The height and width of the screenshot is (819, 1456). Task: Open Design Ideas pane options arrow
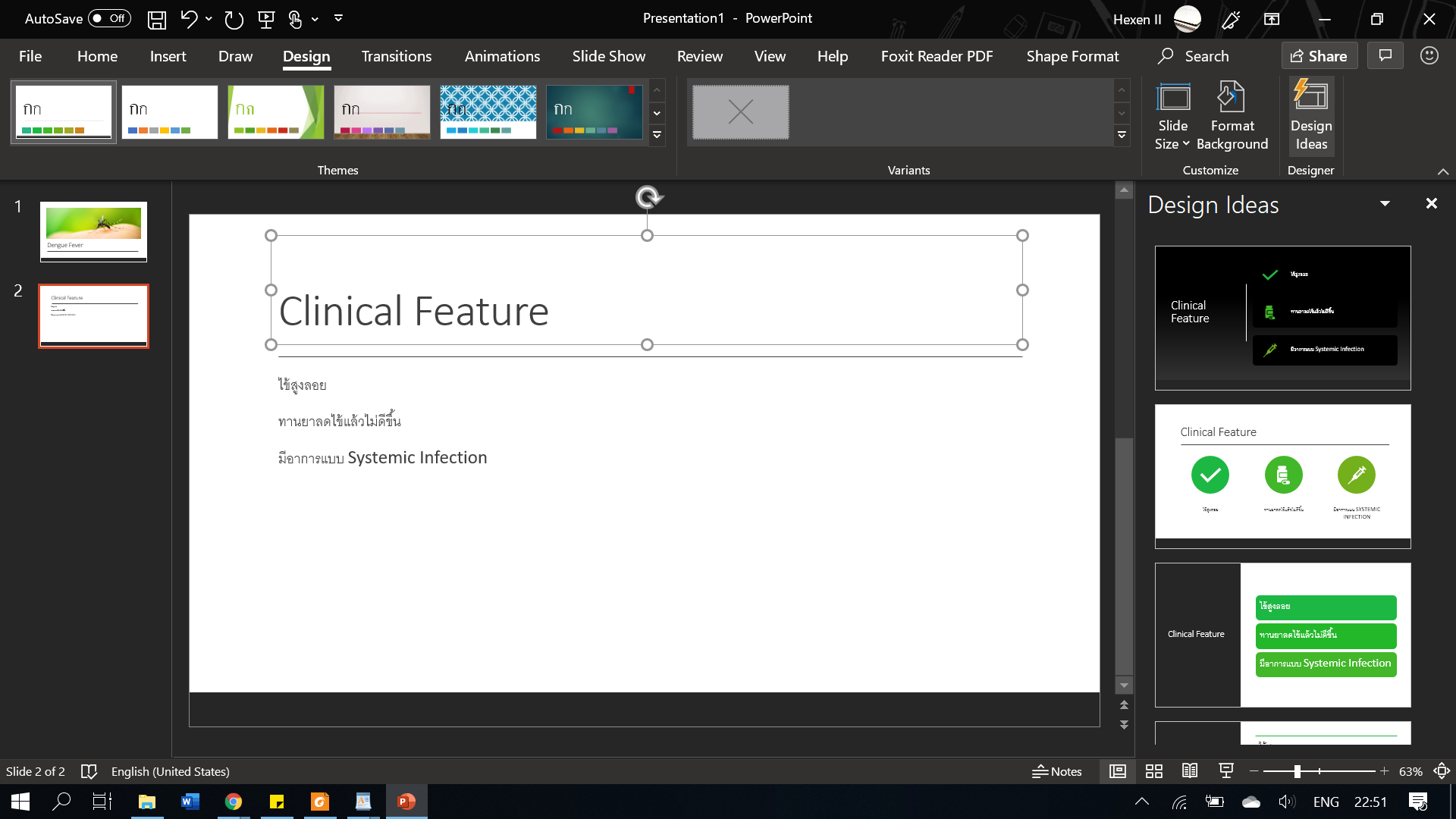pos(1385,203)
